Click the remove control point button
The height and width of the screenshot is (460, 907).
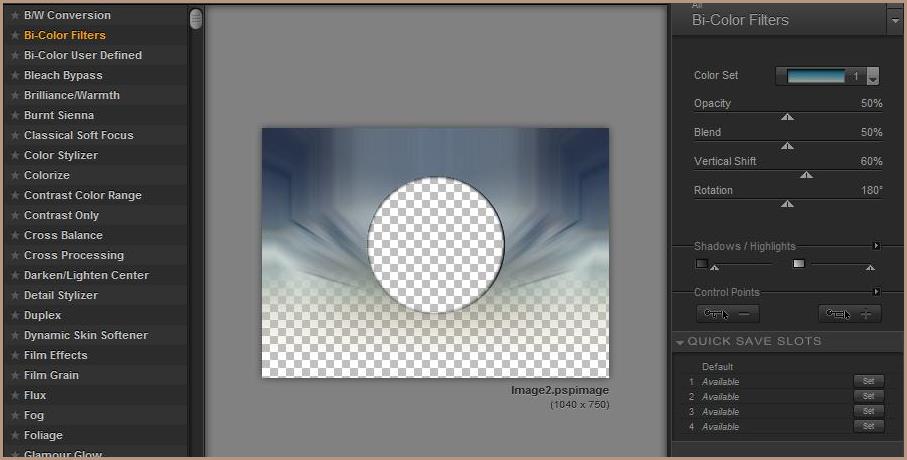pyautogui.click(x=730, y=314)
